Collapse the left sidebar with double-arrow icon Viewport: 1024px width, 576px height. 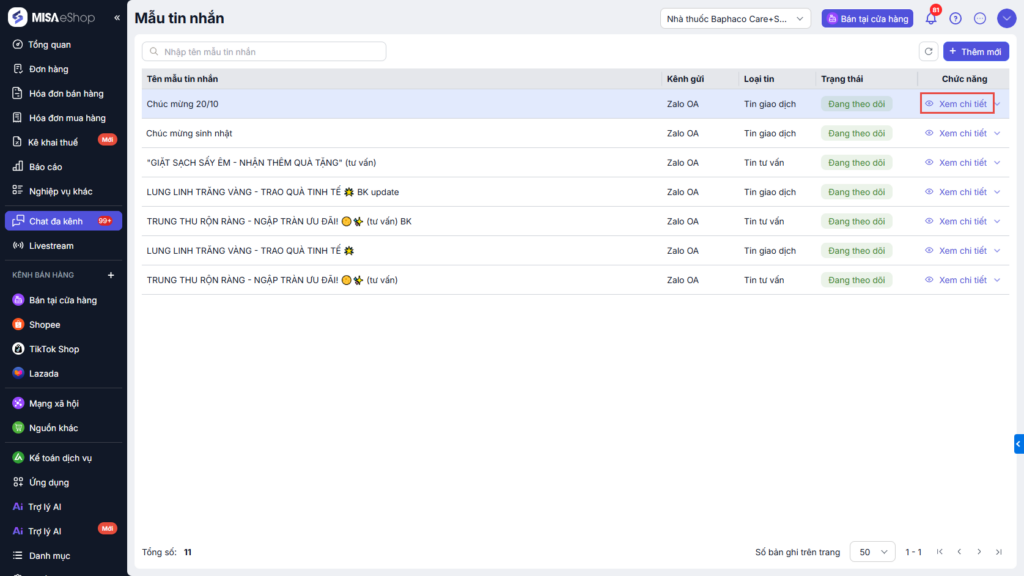pyautogui.click(x=117, y=18)
